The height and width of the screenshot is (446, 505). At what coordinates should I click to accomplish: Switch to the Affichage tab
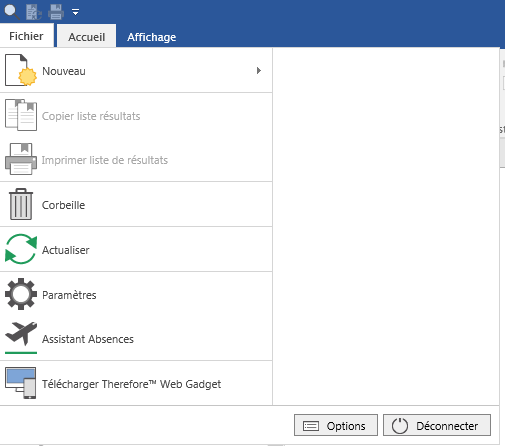[x=152, y=37]
